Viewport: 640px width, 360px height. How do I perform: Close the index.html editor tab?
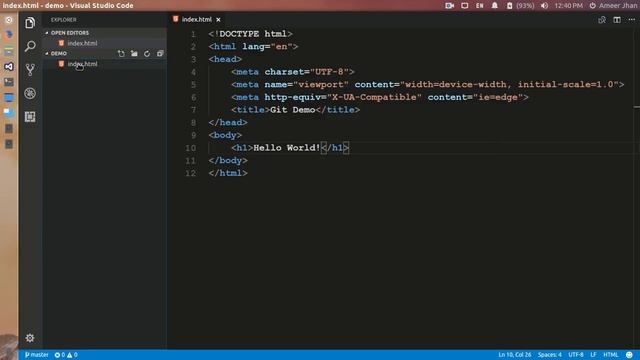pyautogui.click(x=218, y=20)
